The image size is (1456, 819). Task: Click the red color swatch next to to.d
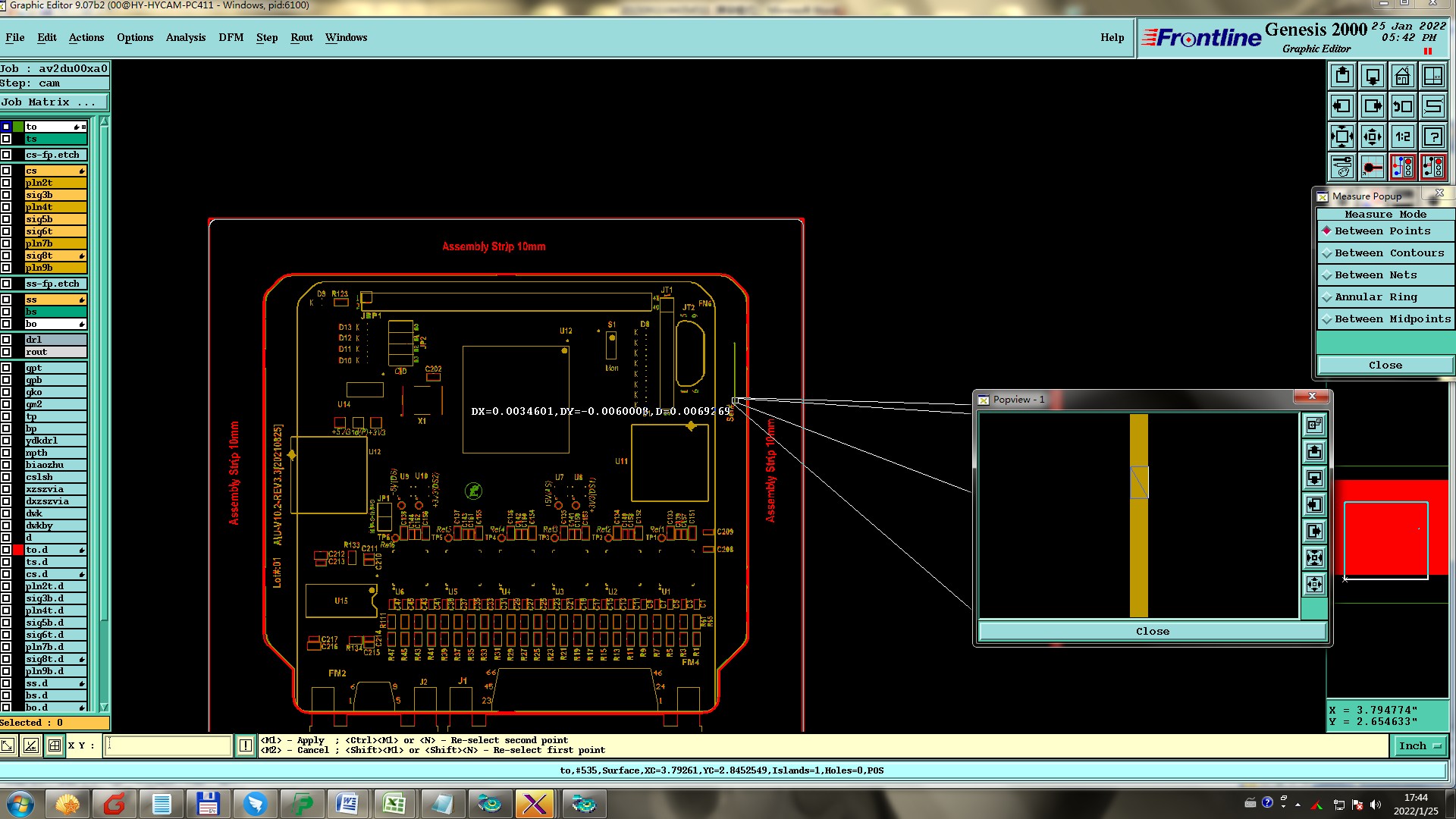18,550
